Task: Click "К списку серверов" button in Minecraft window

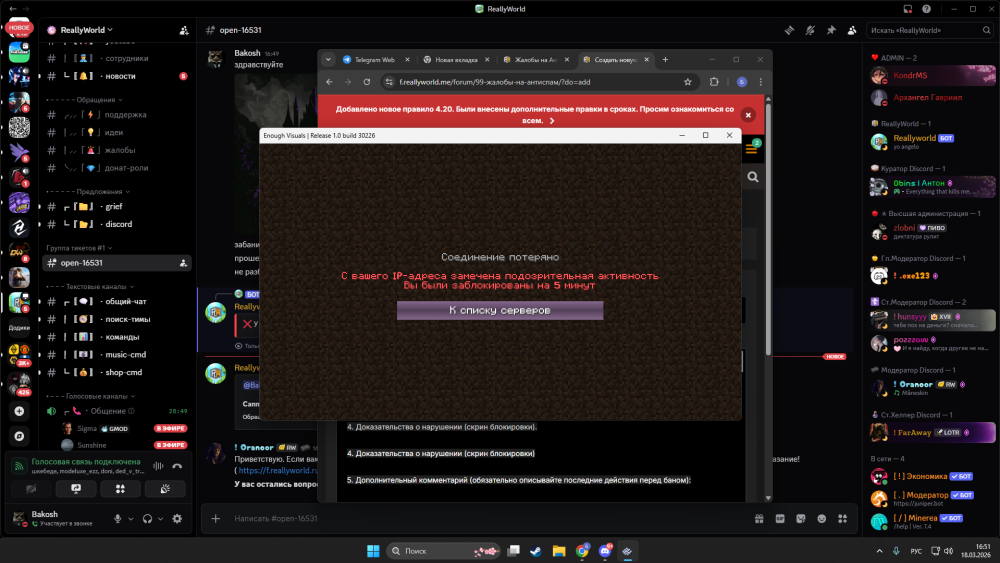Action: point(500,311)
